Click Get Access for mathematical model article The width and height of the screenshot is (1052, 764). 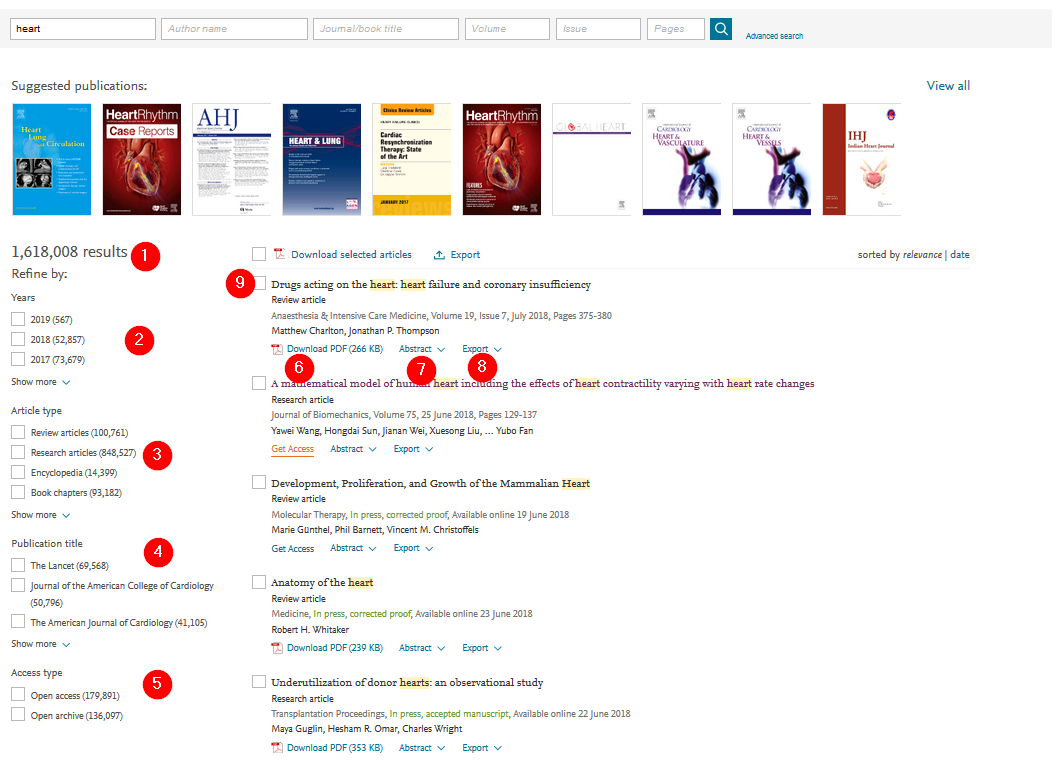292,449
